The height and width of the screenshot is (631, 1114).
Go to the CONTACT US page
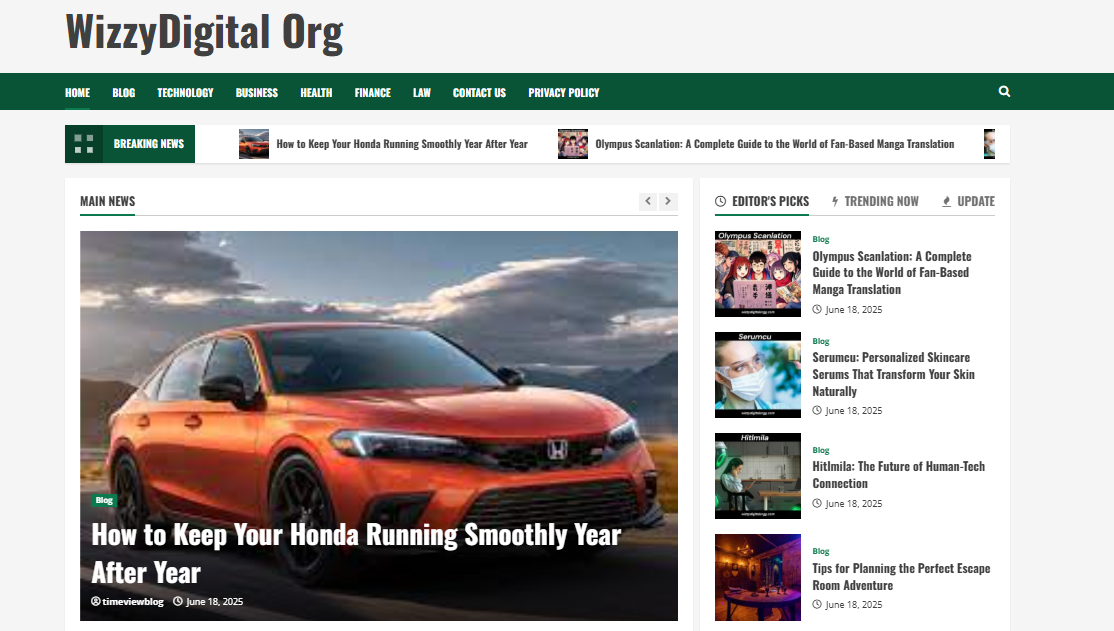[480, 92]
